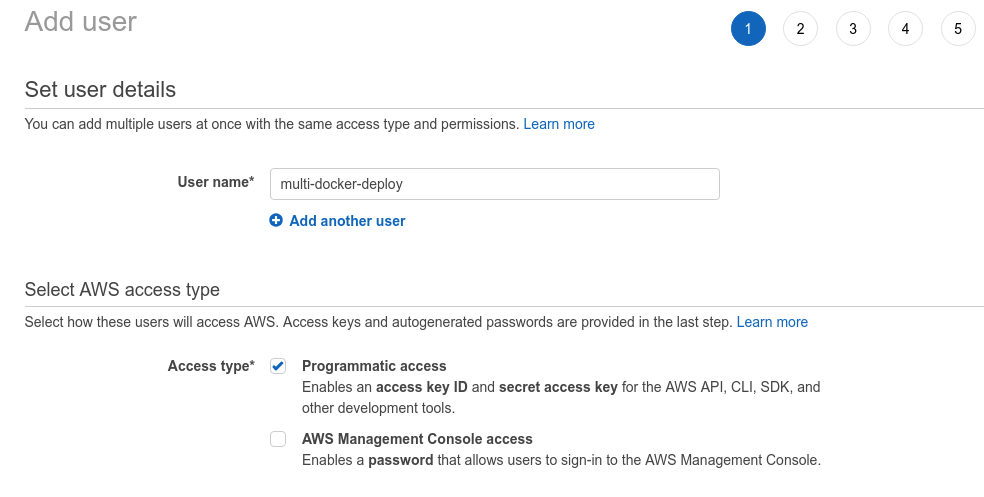Click the Add another user link text
This screenshot has height=497, width=984.
pos(347,221)
